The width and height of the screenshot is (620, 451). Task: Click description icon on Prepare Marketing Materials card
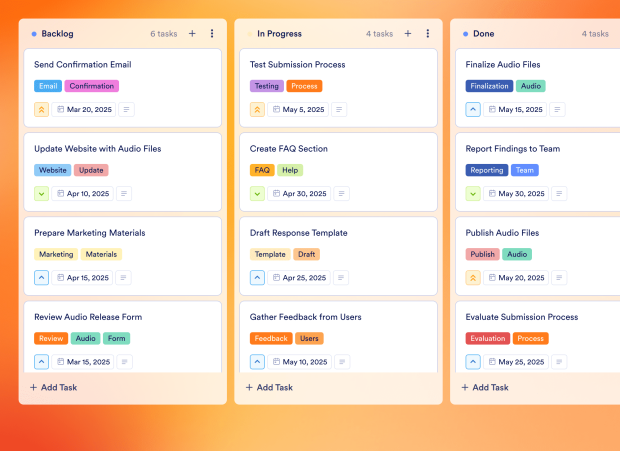[x=126, y=278]
